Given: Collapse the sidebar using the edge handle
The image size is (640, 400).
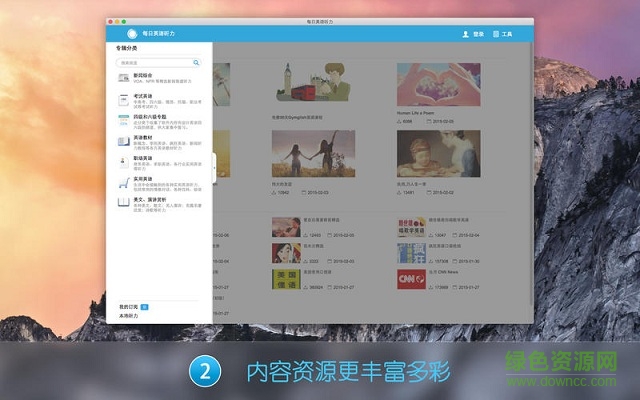Looking at the screenshot, I should click(x=214, y=168).
